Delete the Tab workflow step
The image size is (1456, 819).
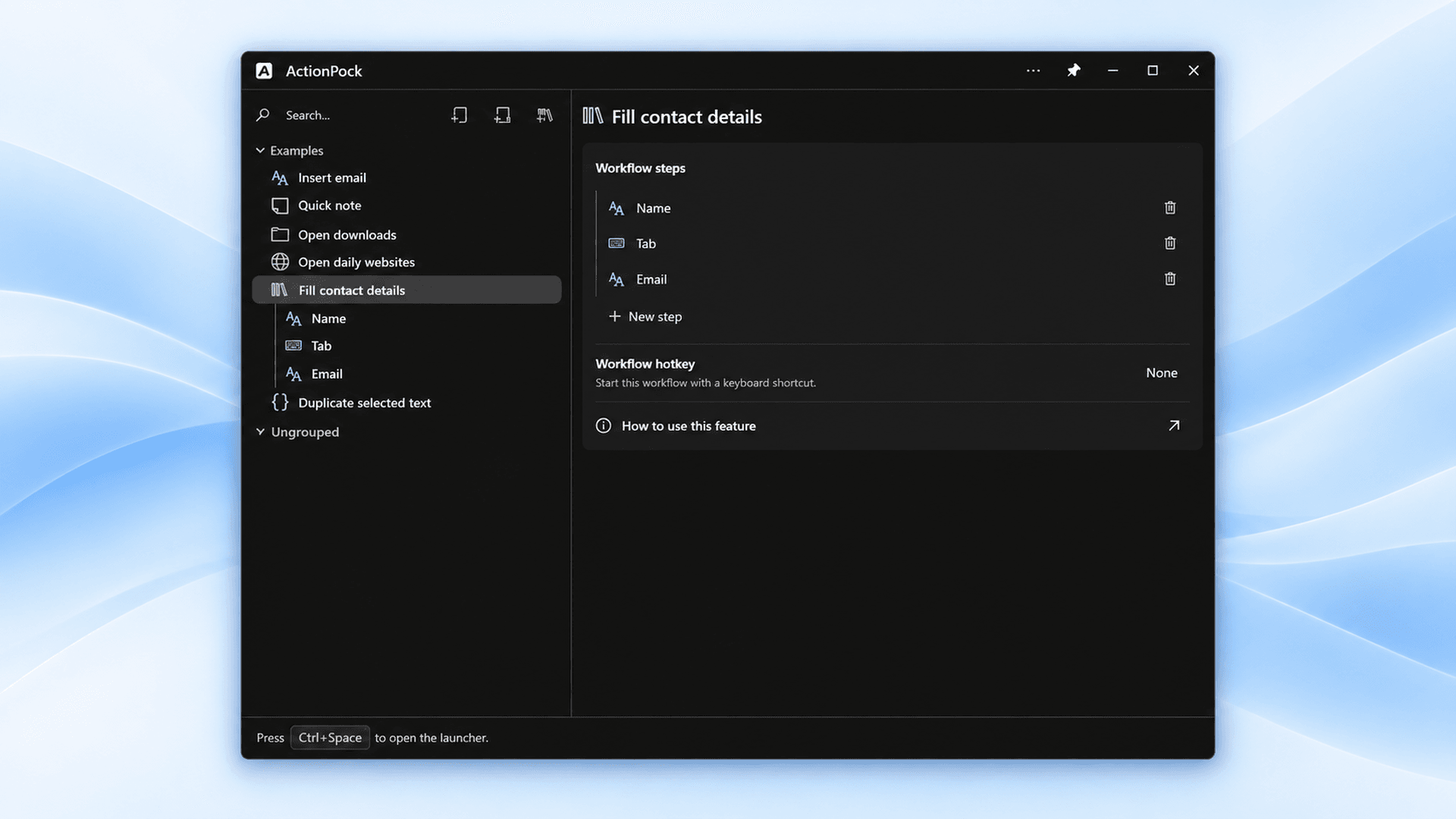1170,243
